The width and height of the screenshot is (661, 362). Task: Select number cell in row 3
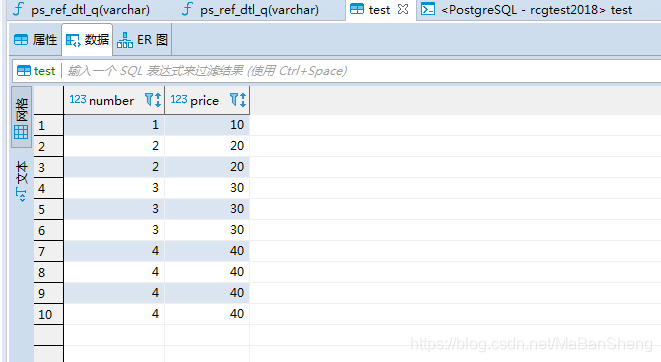pos(114,167)
